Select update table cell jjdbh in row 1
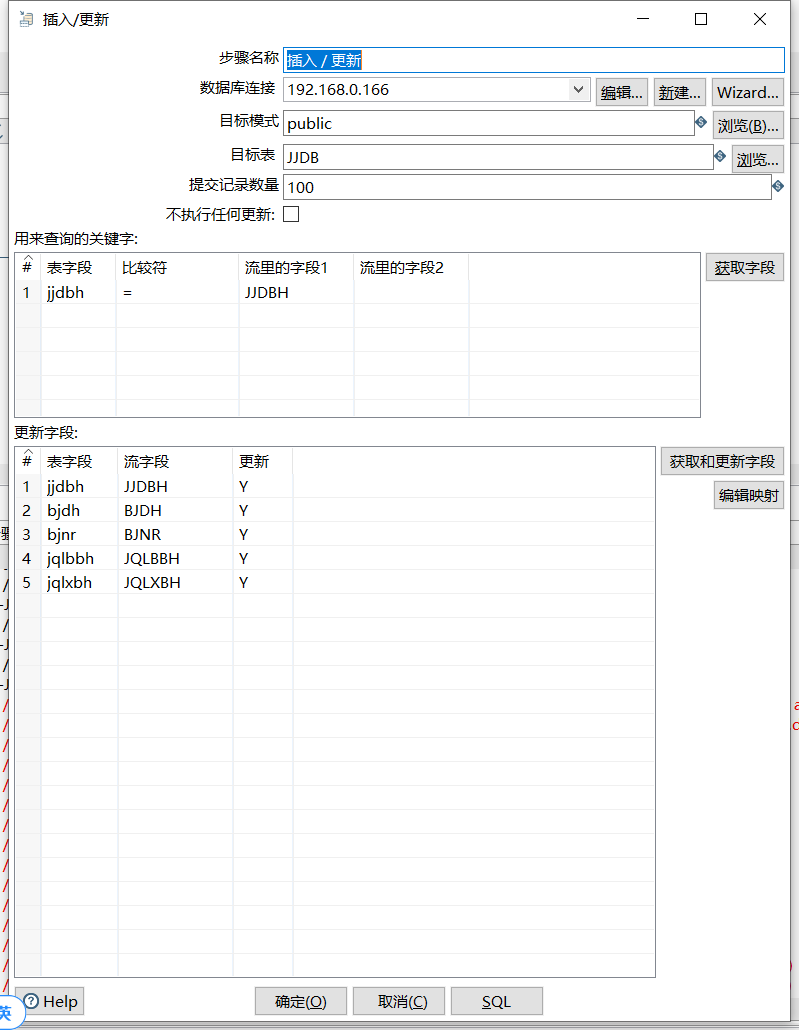The width and height of the screenshot is (799, 1030). tap(80, 486)
